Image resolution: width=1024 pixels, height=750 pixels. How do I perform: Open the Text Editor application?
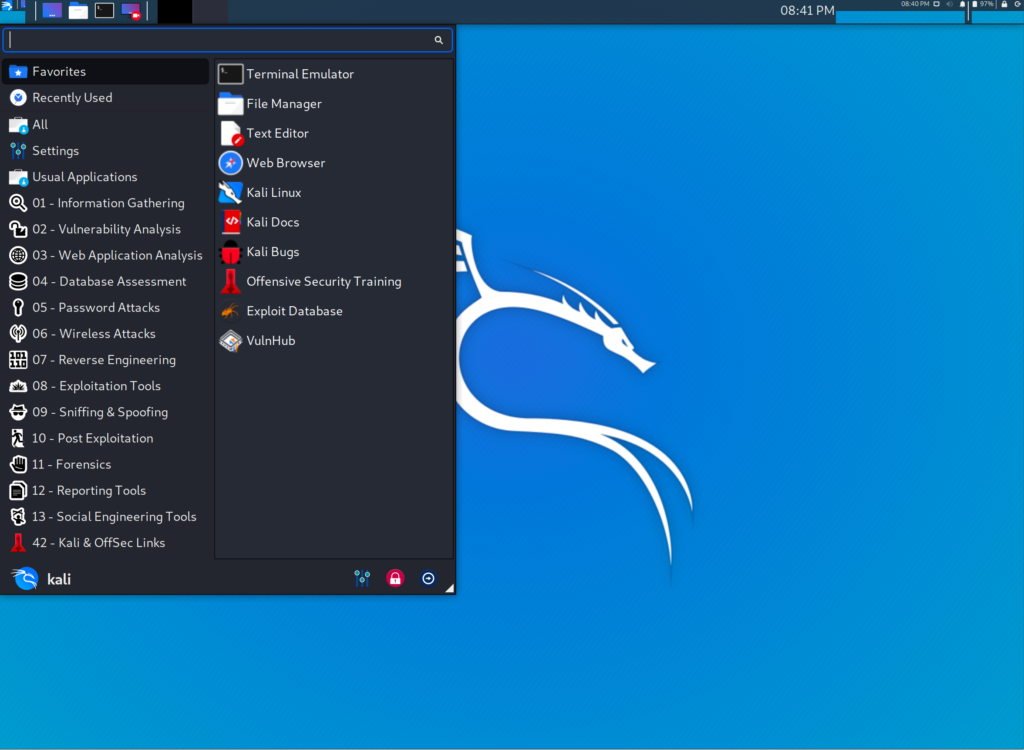coord(334,133)
